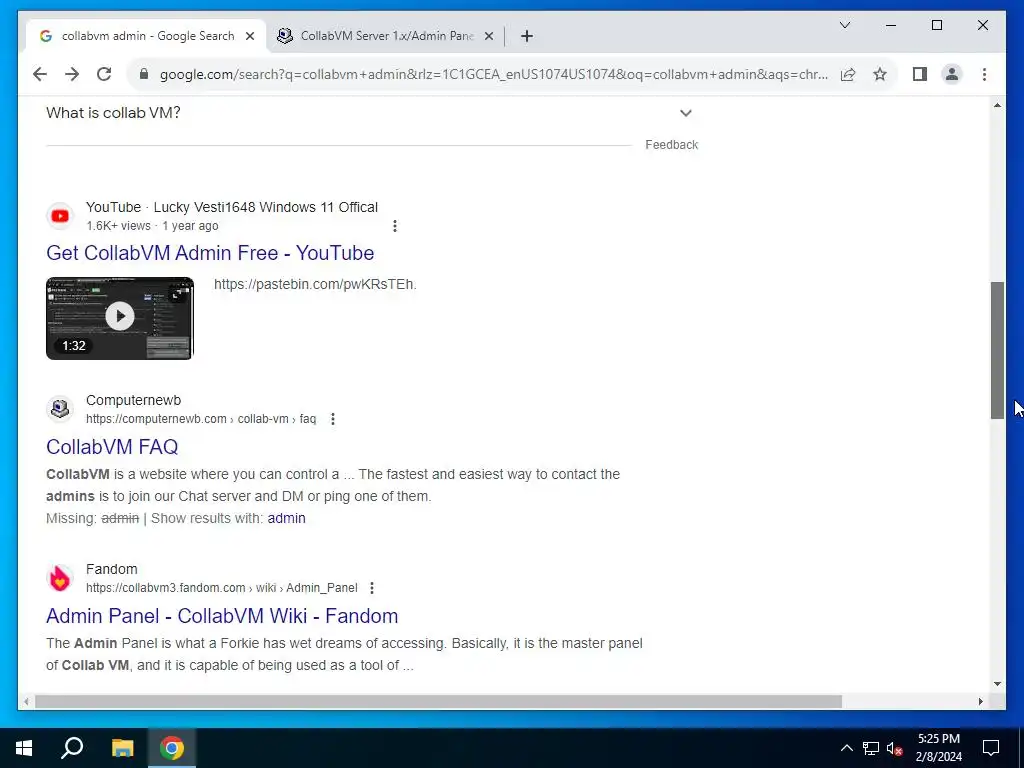Open the Chrome three-dot menu
The width and height of the screenshot is (1024, 768).
coord(984,74)
